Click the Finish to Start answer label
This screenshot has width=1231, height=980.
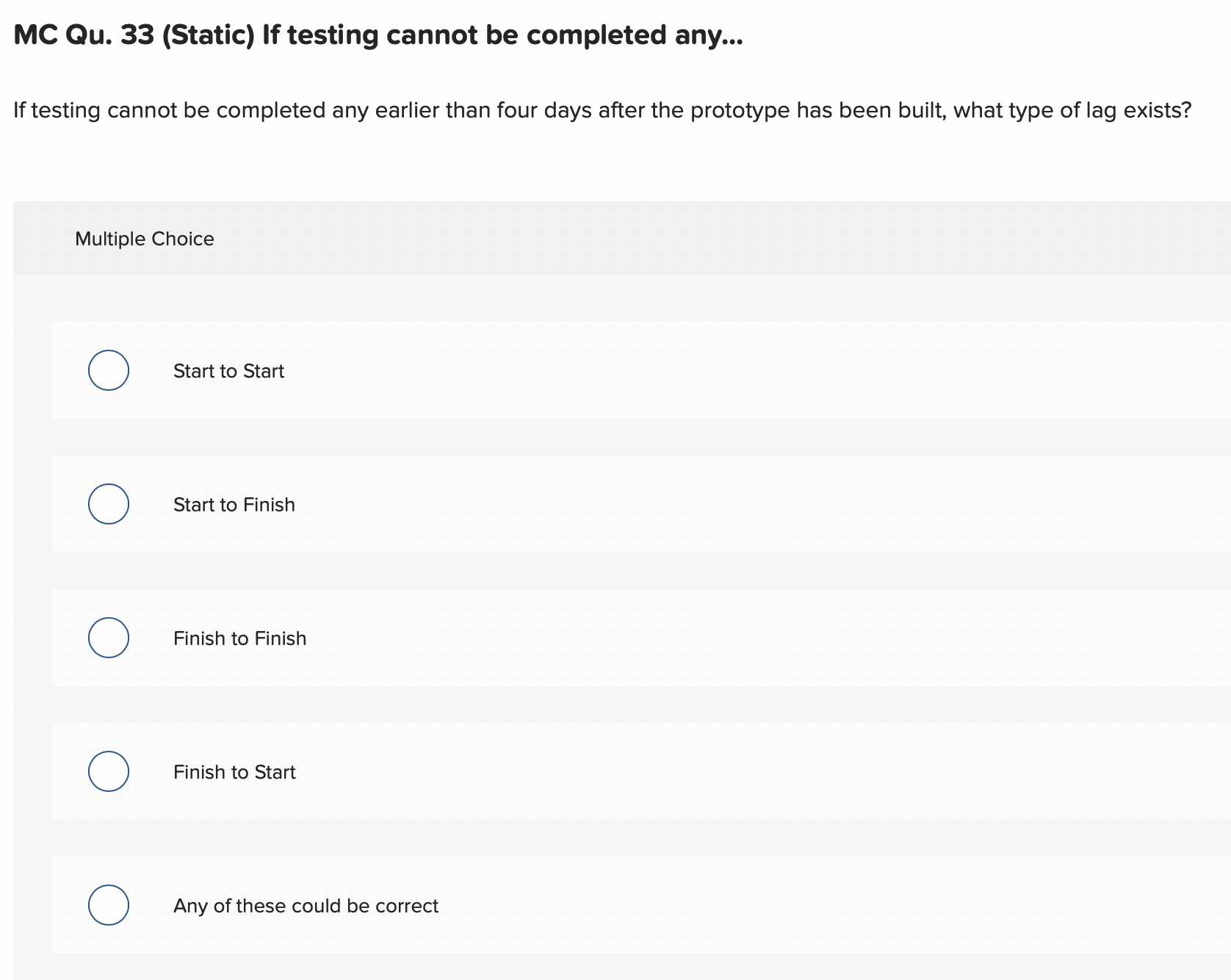pos(234,771)
